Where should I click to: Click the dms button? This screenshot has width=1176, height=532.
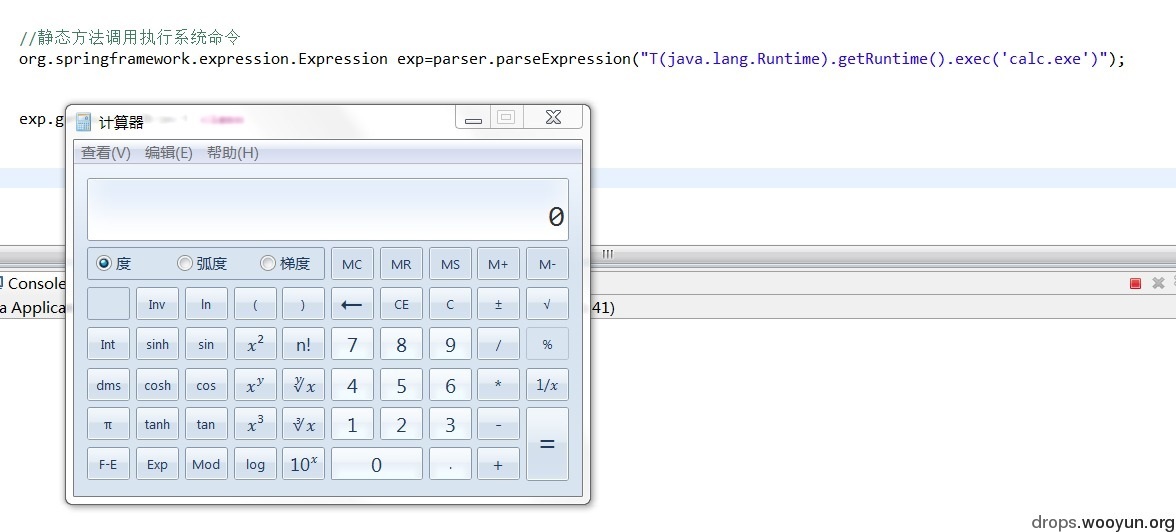pos(108,385)
